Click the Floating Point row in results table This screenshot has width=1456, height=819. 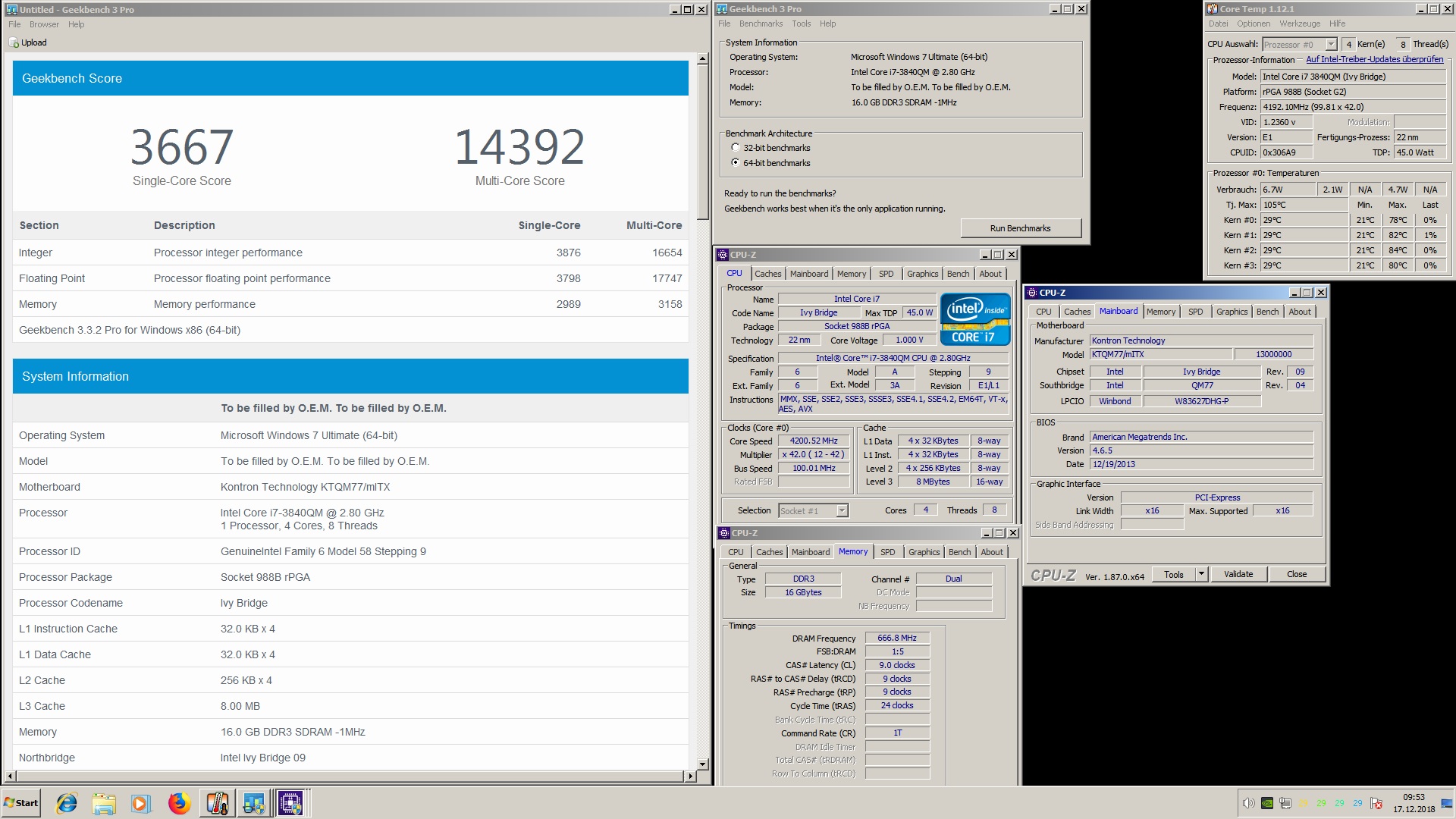click(x=350, y=278)
